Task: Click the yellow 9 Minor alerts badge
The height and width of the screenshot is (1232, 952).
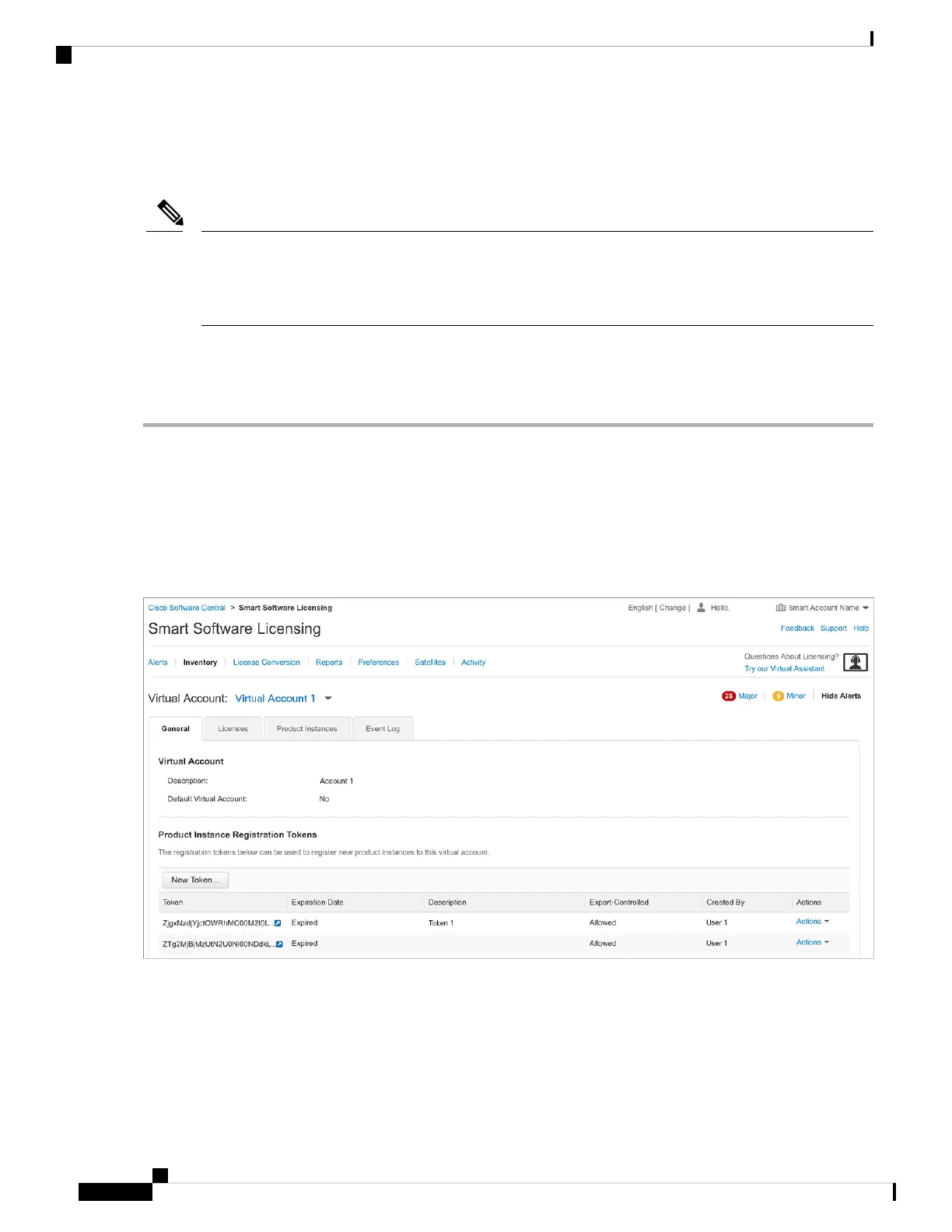Action: pyautogui.click(x=778, y=696)
